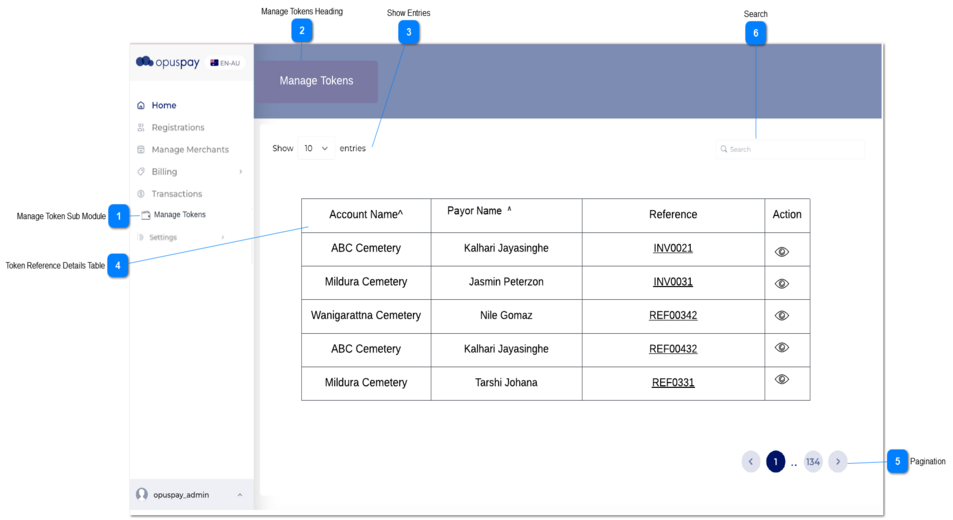Click the Manage Tokens heading tab
This screenshot has height=520, width=953.
point(316,81)
